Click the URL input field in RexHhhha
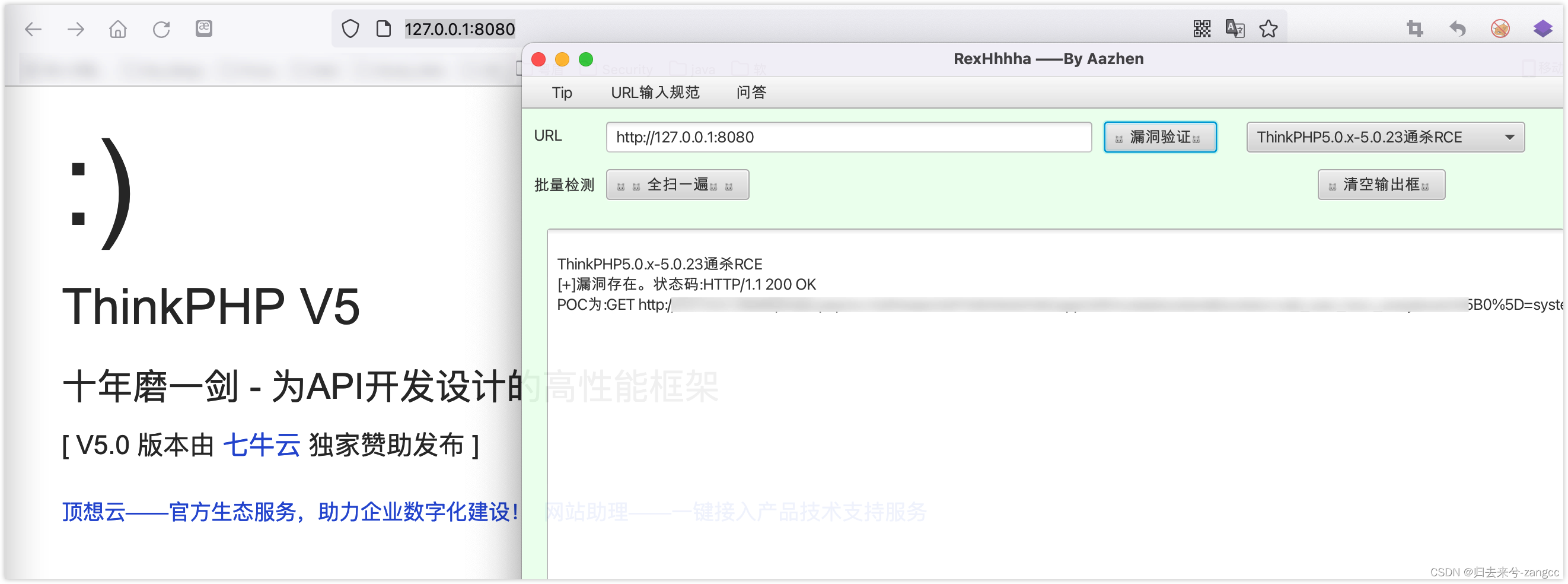1568x584 pixels. (x=849, y=137)
